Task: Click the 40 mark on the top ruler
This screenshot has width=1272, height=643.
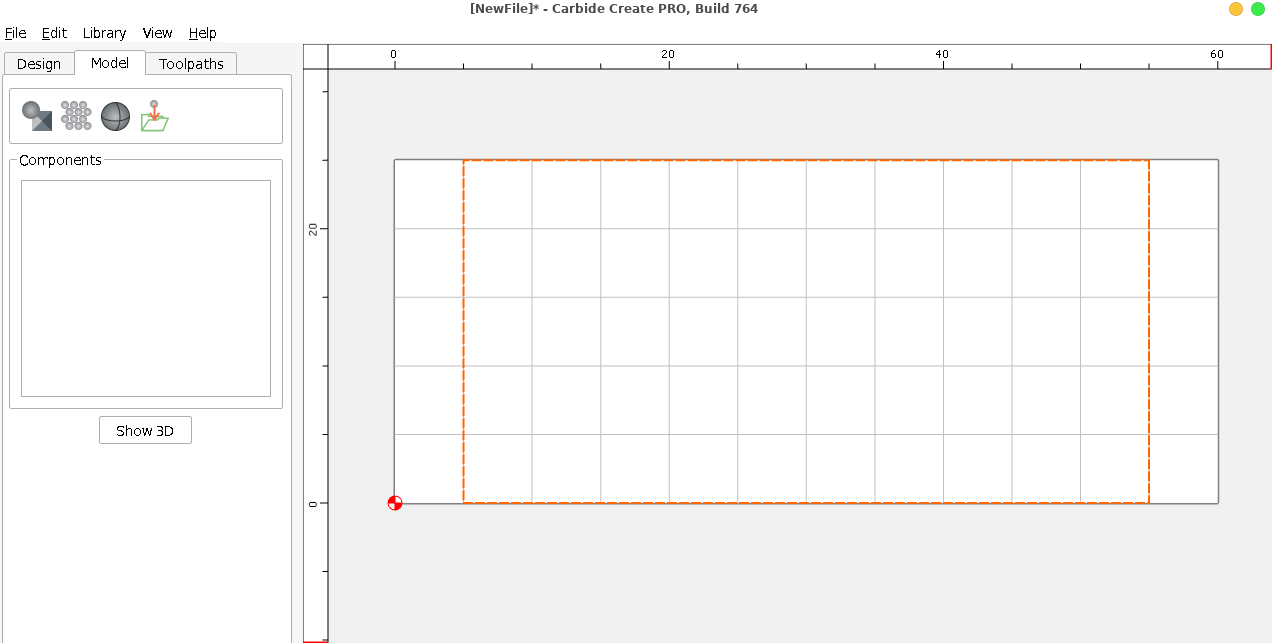Action: [942, 54]
